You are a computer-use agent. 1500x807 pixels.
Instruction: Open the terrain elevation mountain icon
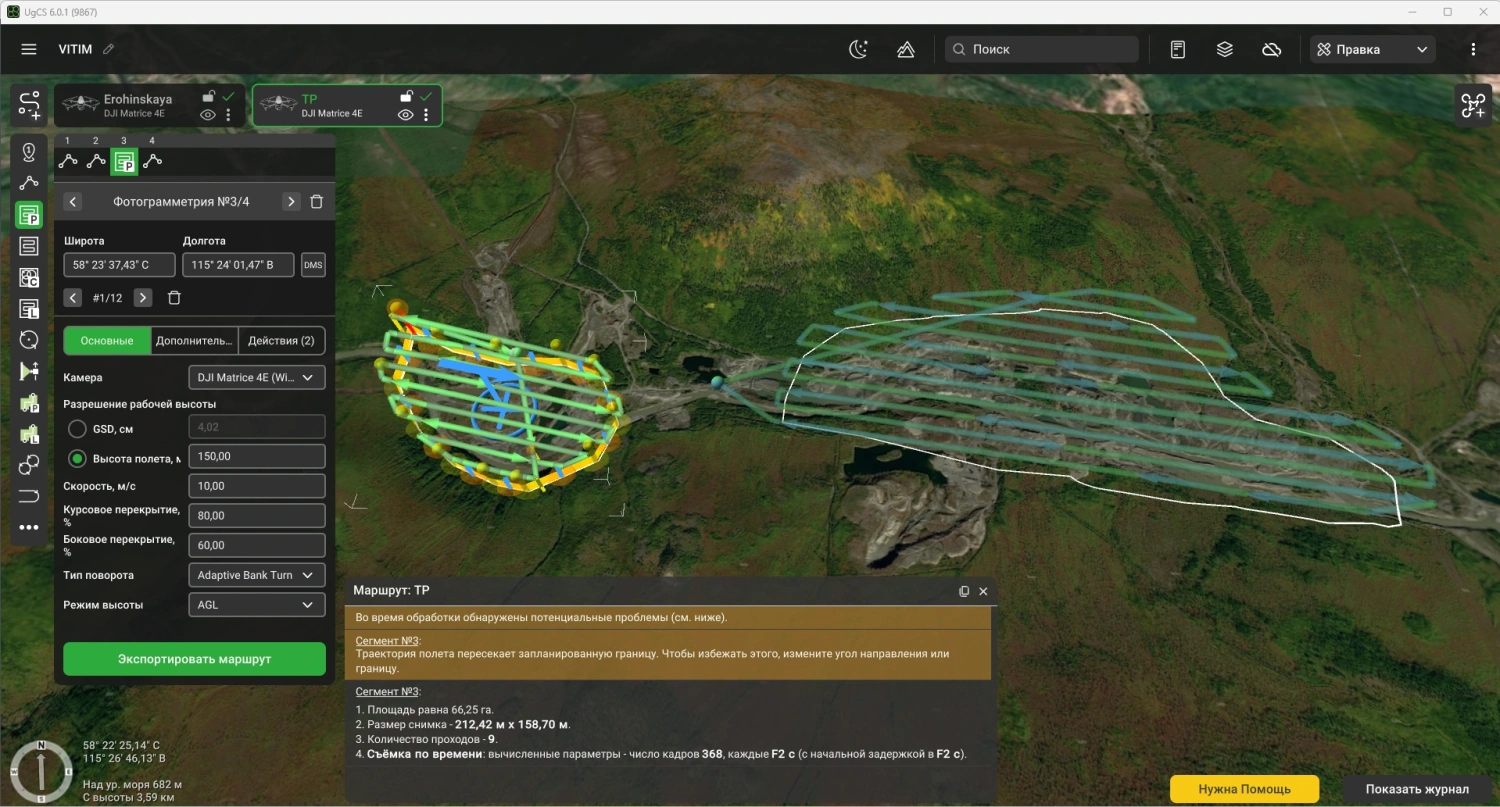pos(906,49)
